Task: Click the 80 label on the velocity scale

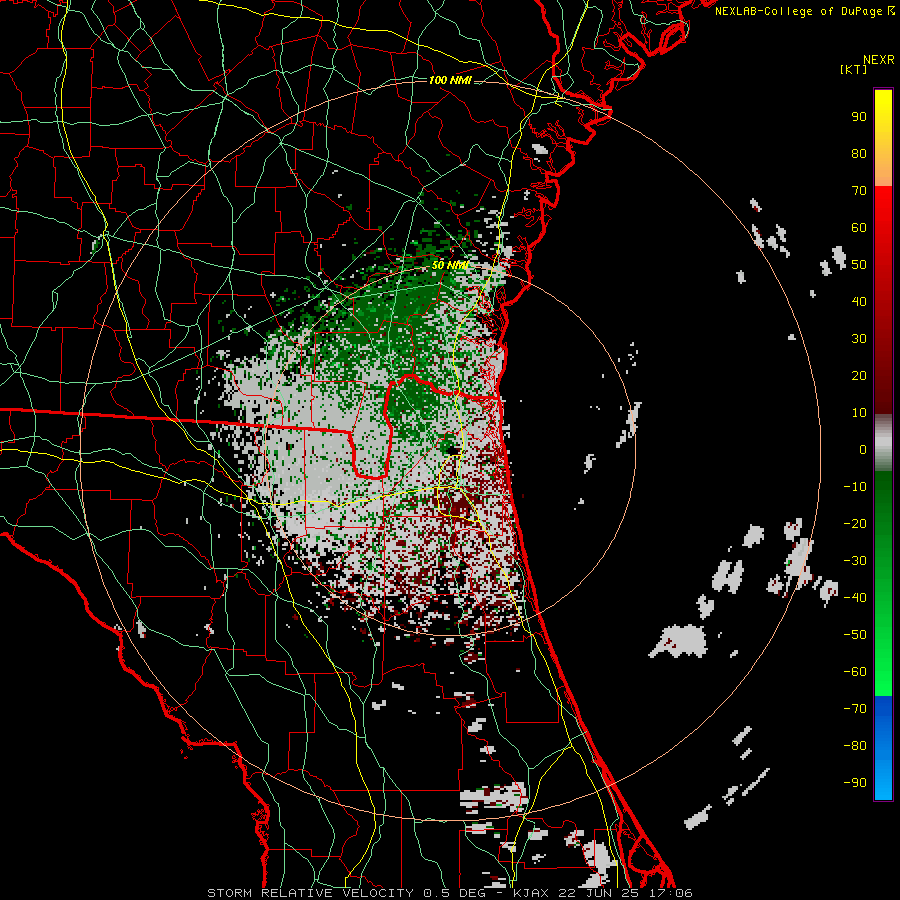Action: pos(859,153)
